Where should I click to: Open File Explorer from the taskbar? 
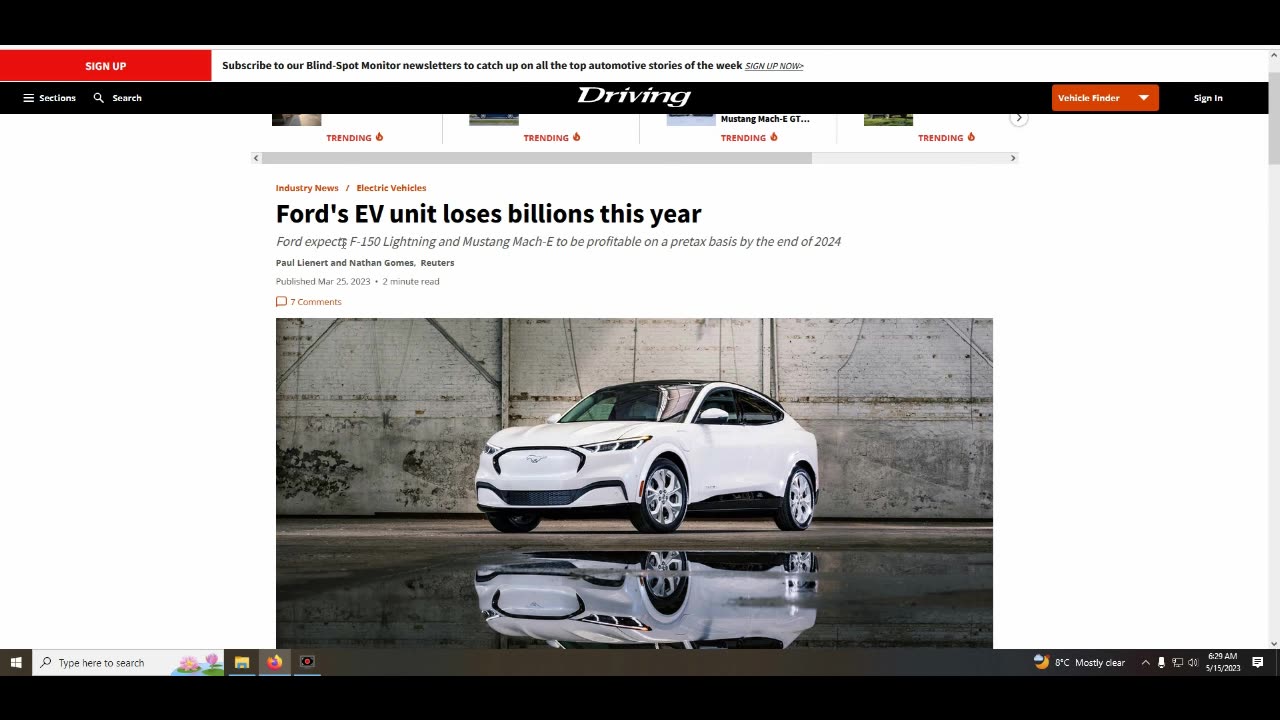[x=242, y=662]
